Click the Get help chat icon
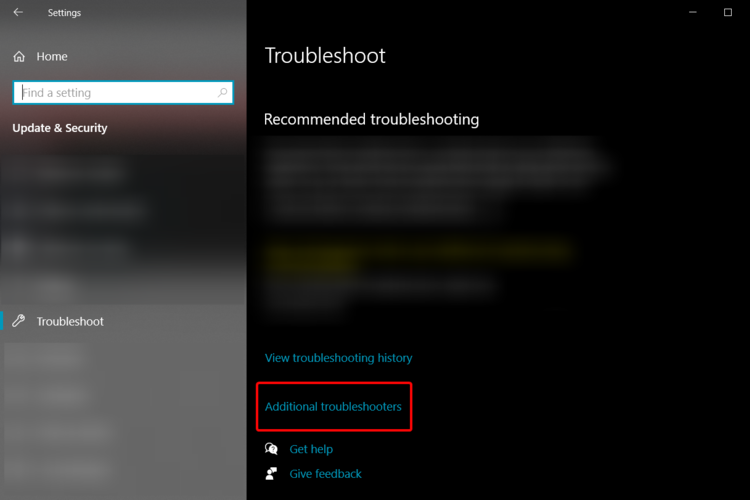The width and height of the screenshot is (750, 500). 271,449
